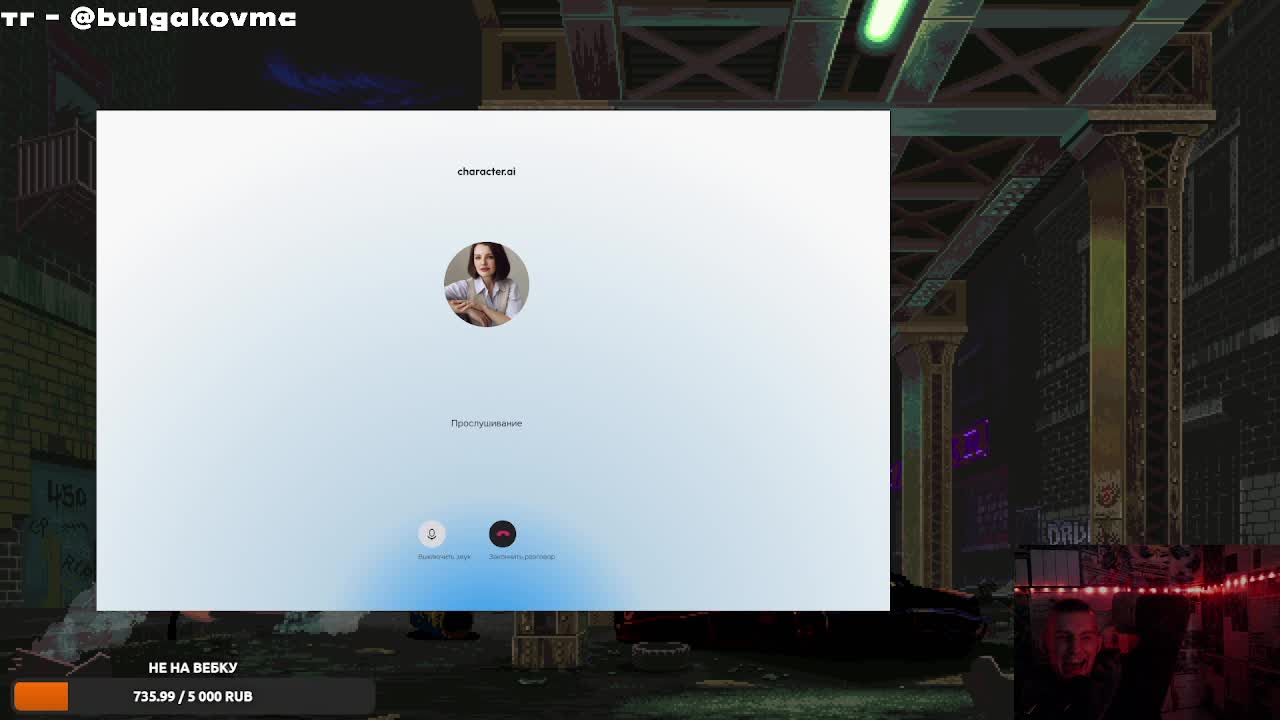
Task: Click the 'Закончить разговор' label
Action: [x=521, y=556]
